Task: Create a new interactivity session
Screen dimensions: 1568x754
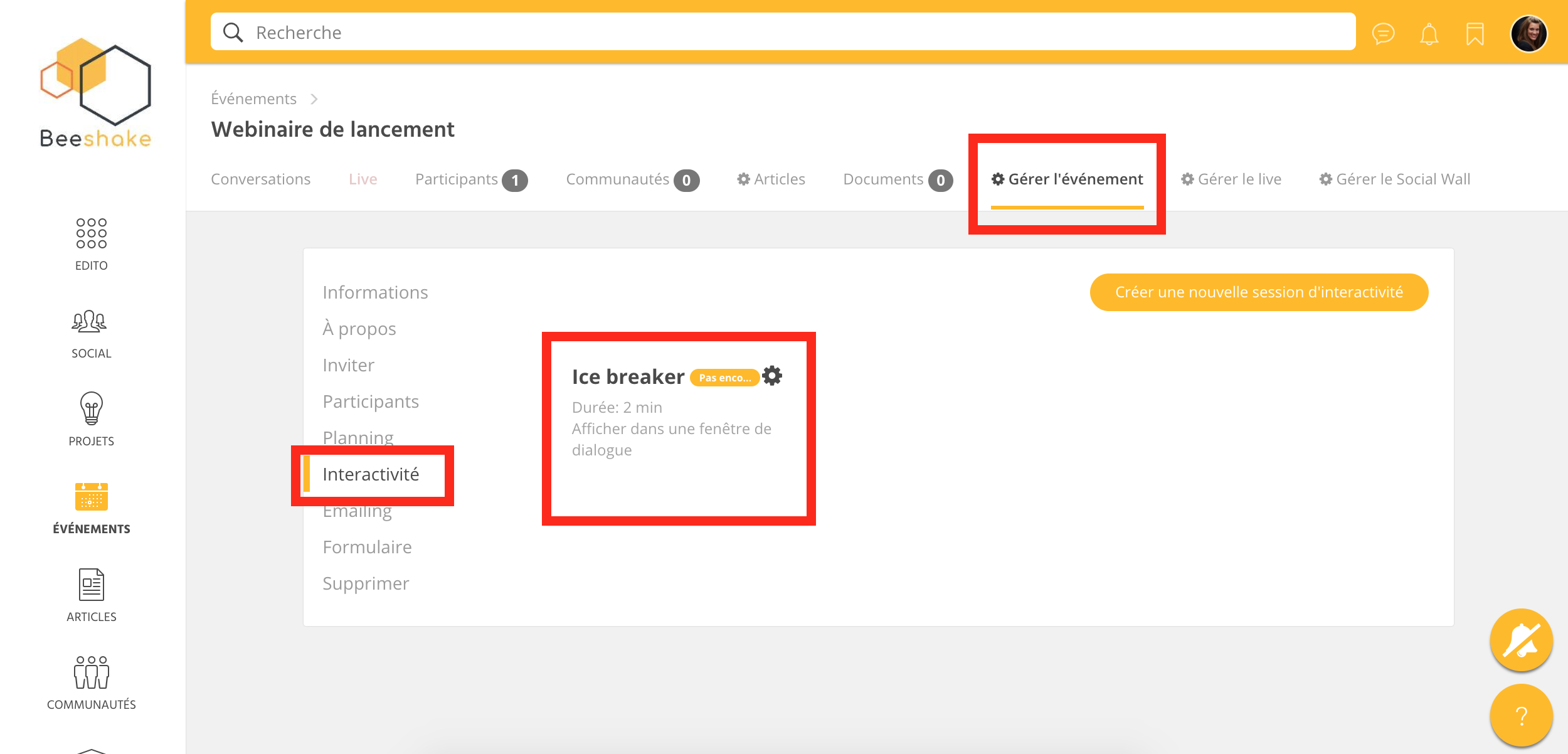Action: 1259,292
